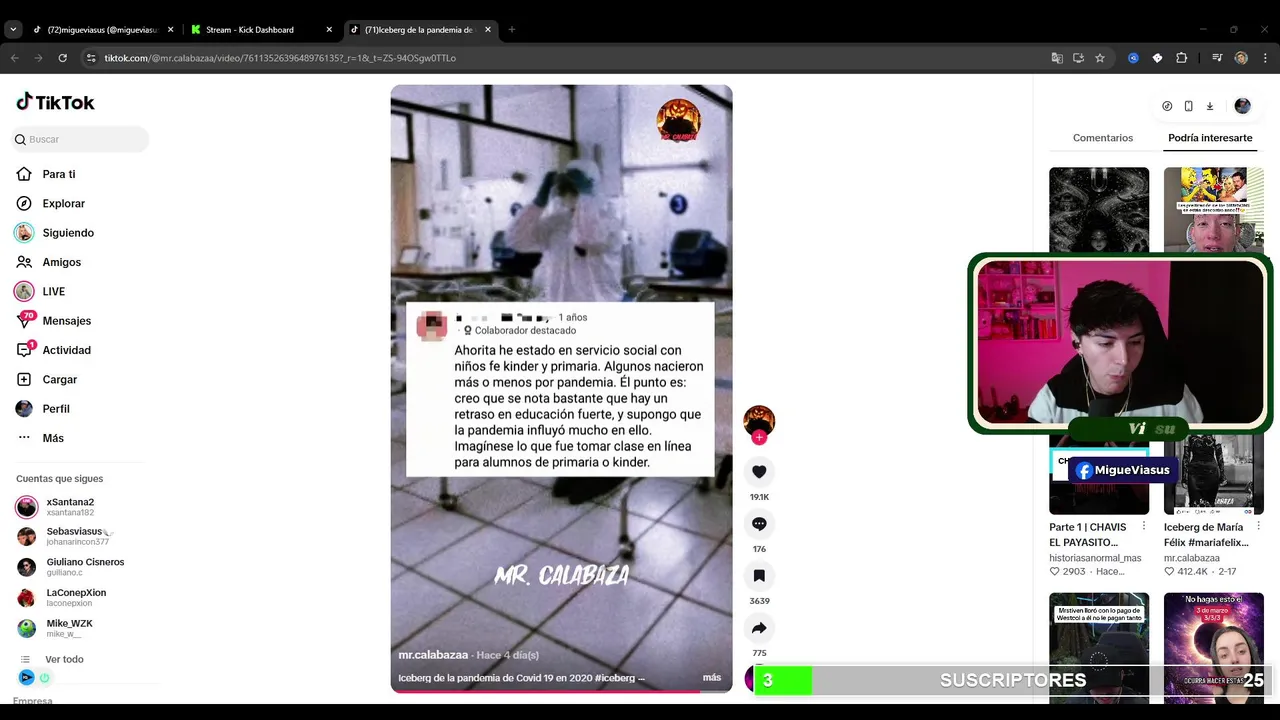
Task: Click install app icon in address bar
Action: pyautogui.click(x=1078, y=58)
